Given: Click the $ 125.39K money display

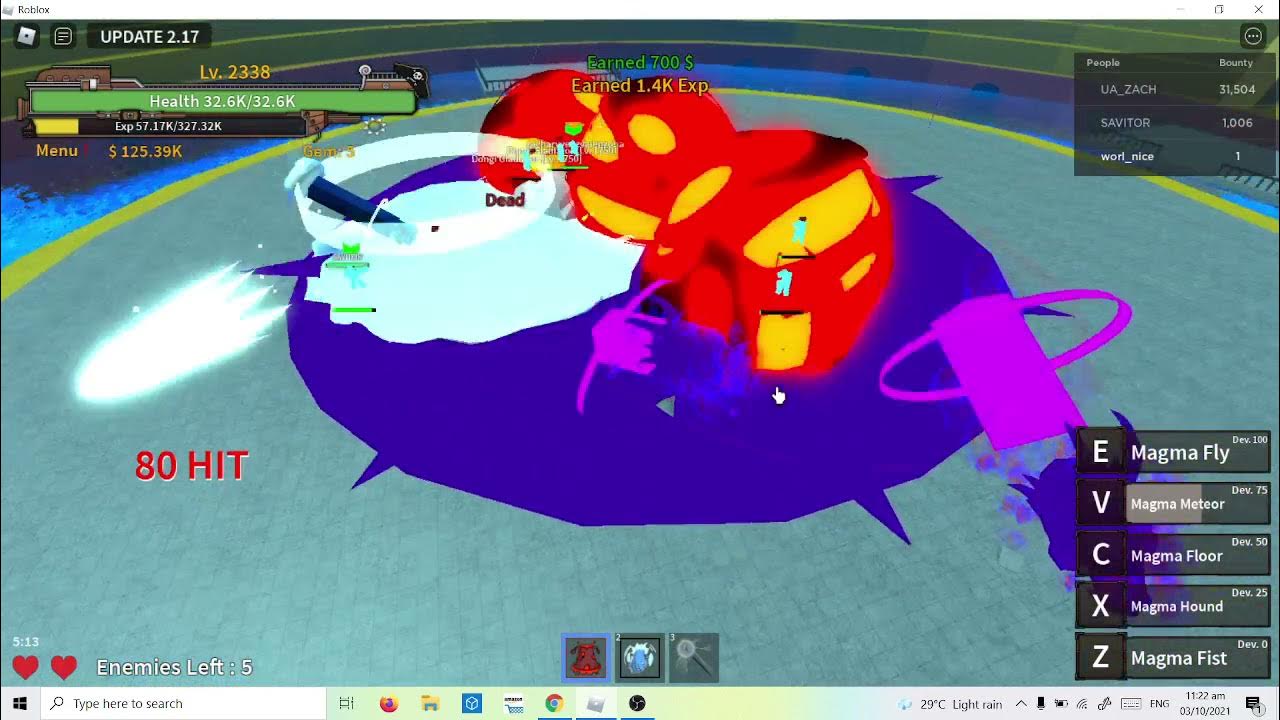Looking at the screenshot, I should [x=145, y=151].
